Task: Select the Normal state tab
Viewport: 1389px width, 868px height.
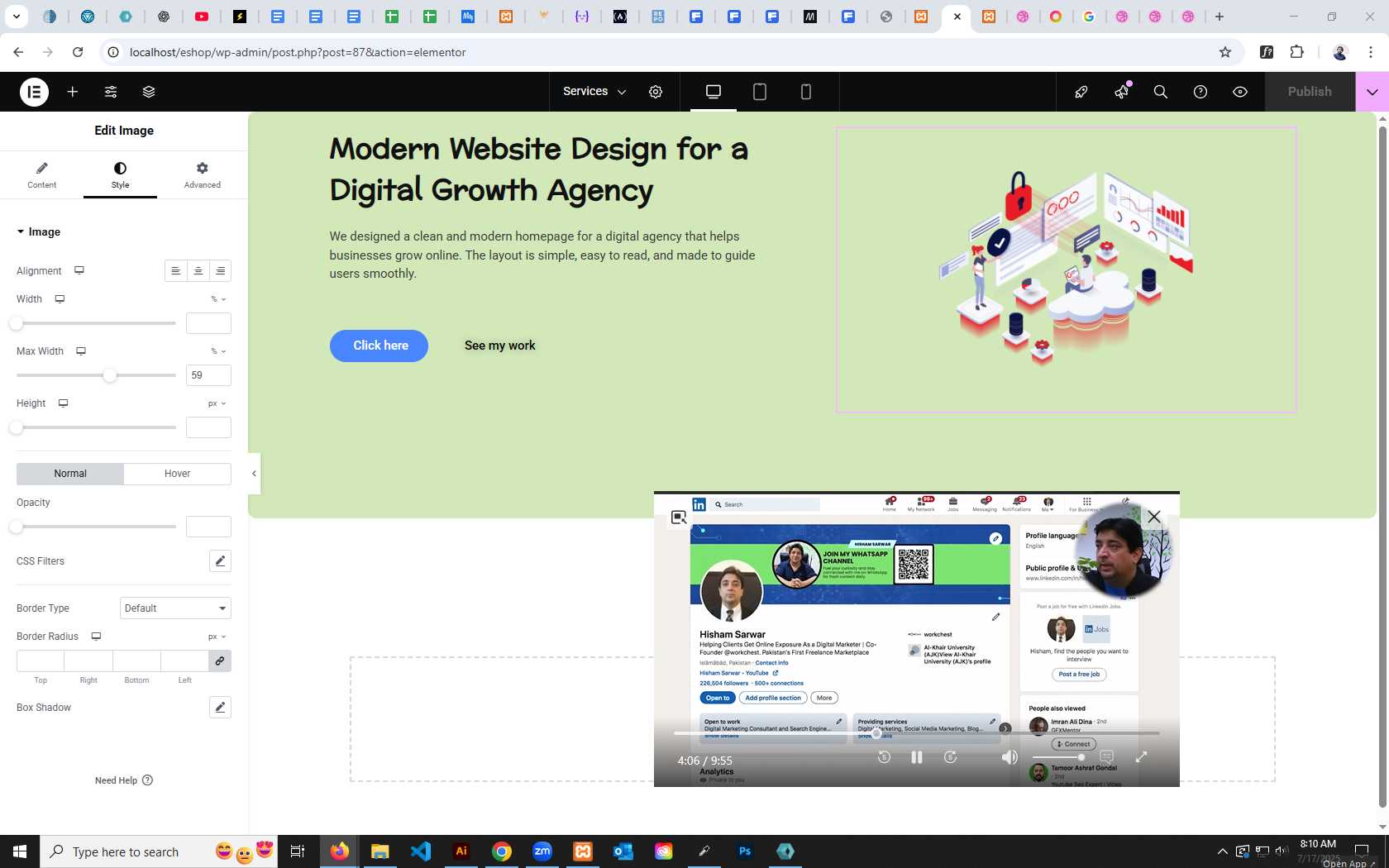Action: tap(70, 474)
